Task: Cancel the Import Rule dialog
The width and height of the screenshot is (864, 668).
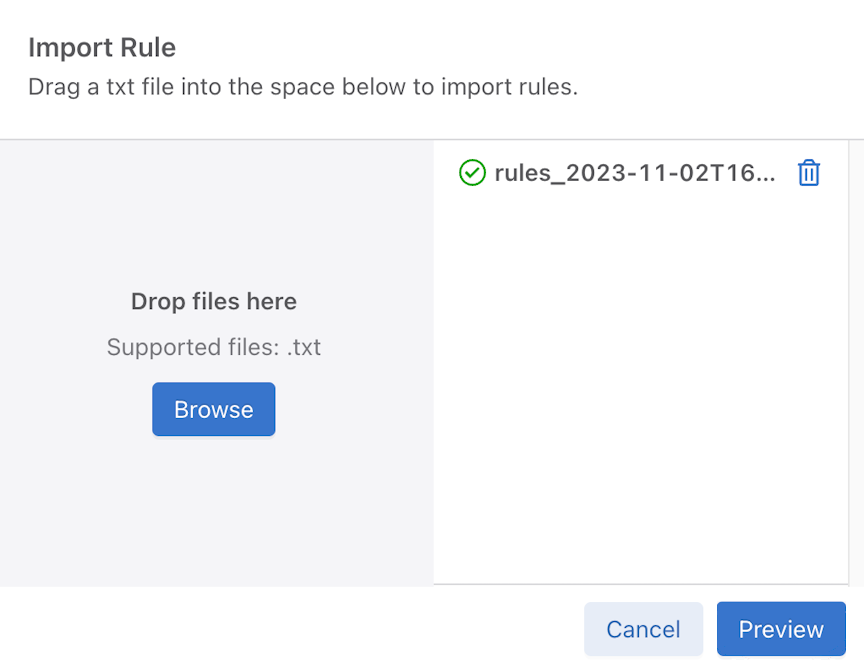Action: 643,629
